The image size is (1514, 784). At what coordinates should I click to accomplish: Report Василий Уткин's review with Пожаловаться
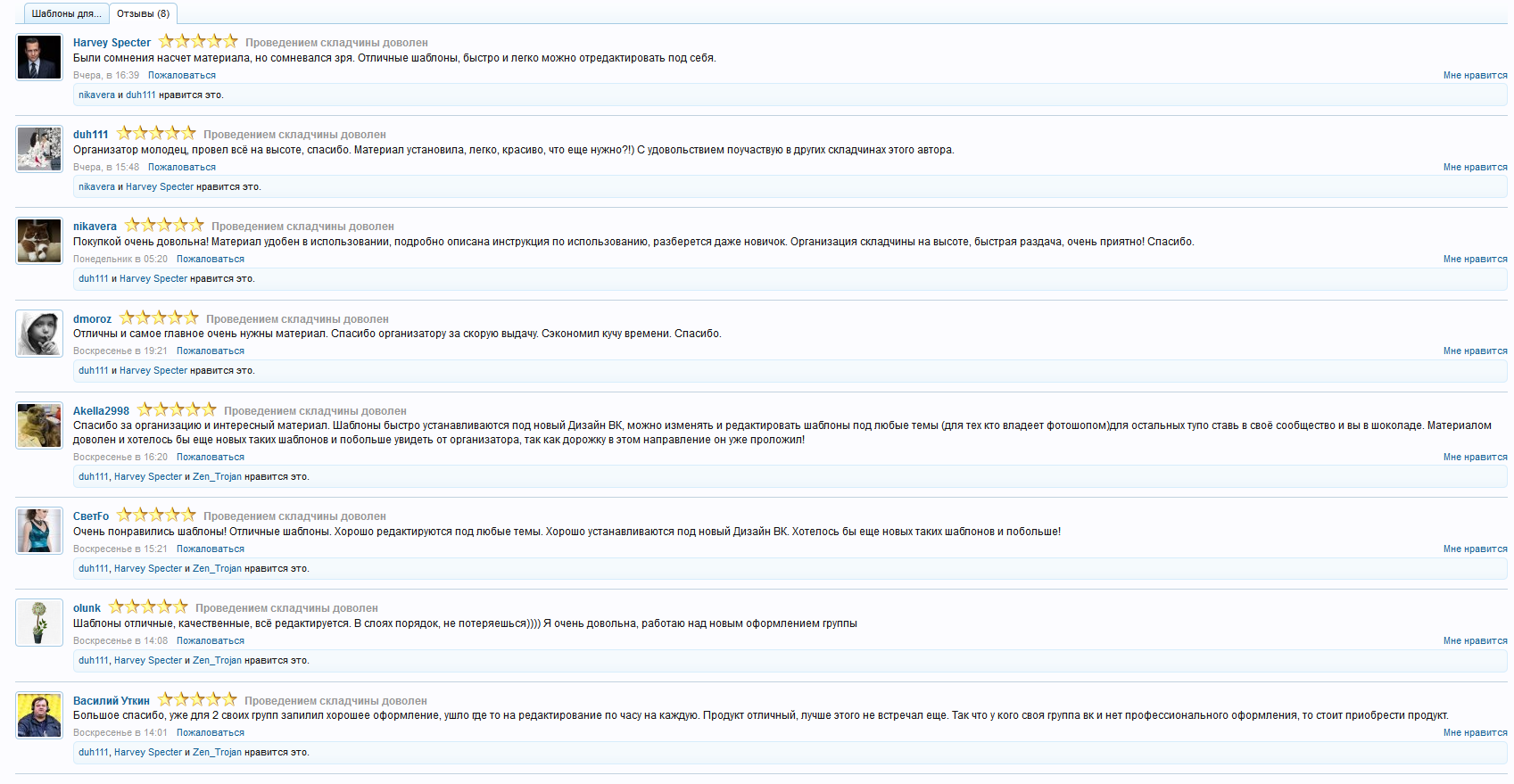tap(211, 733)
